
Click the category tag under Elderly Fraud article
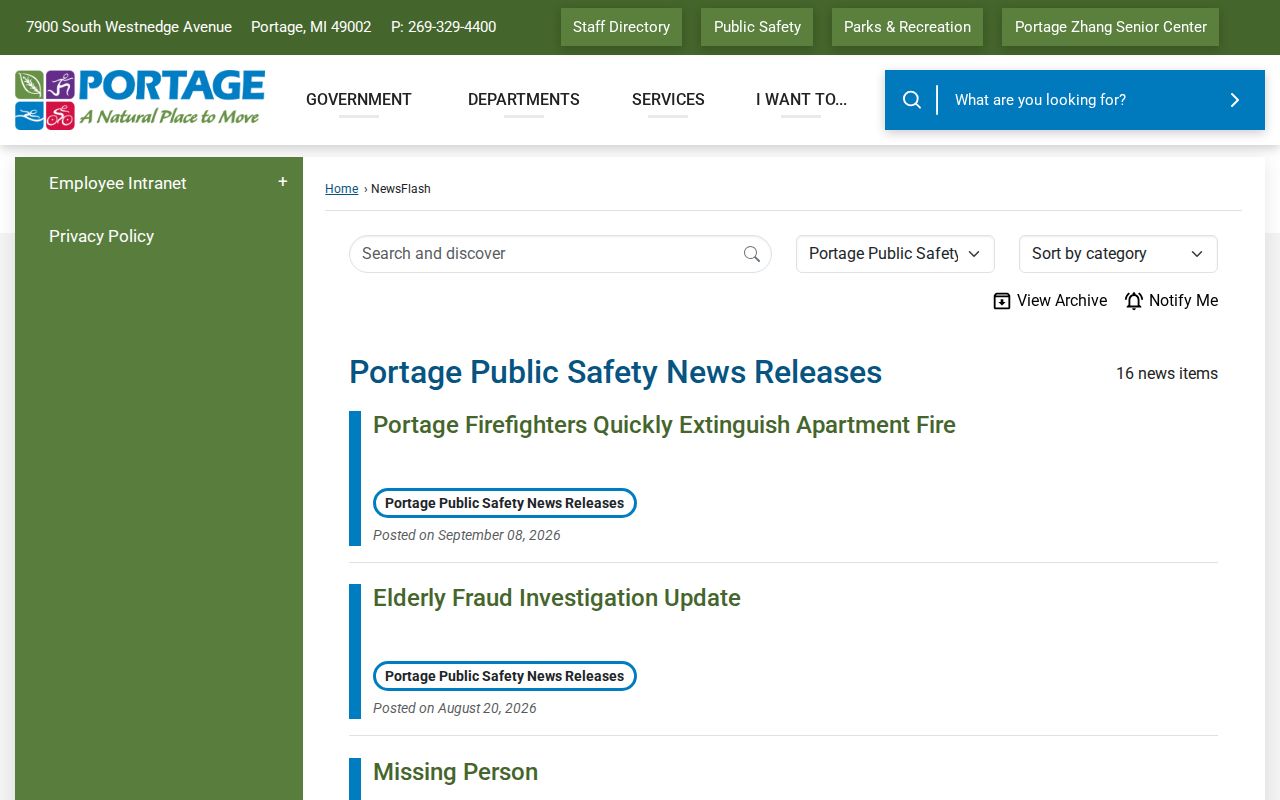(504, 676)
